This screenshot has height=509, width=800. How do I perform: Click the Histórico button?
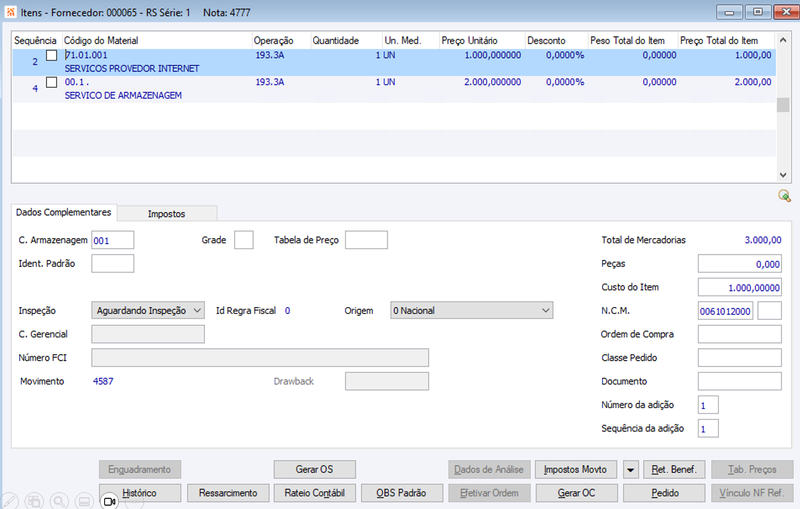point(140,493)
